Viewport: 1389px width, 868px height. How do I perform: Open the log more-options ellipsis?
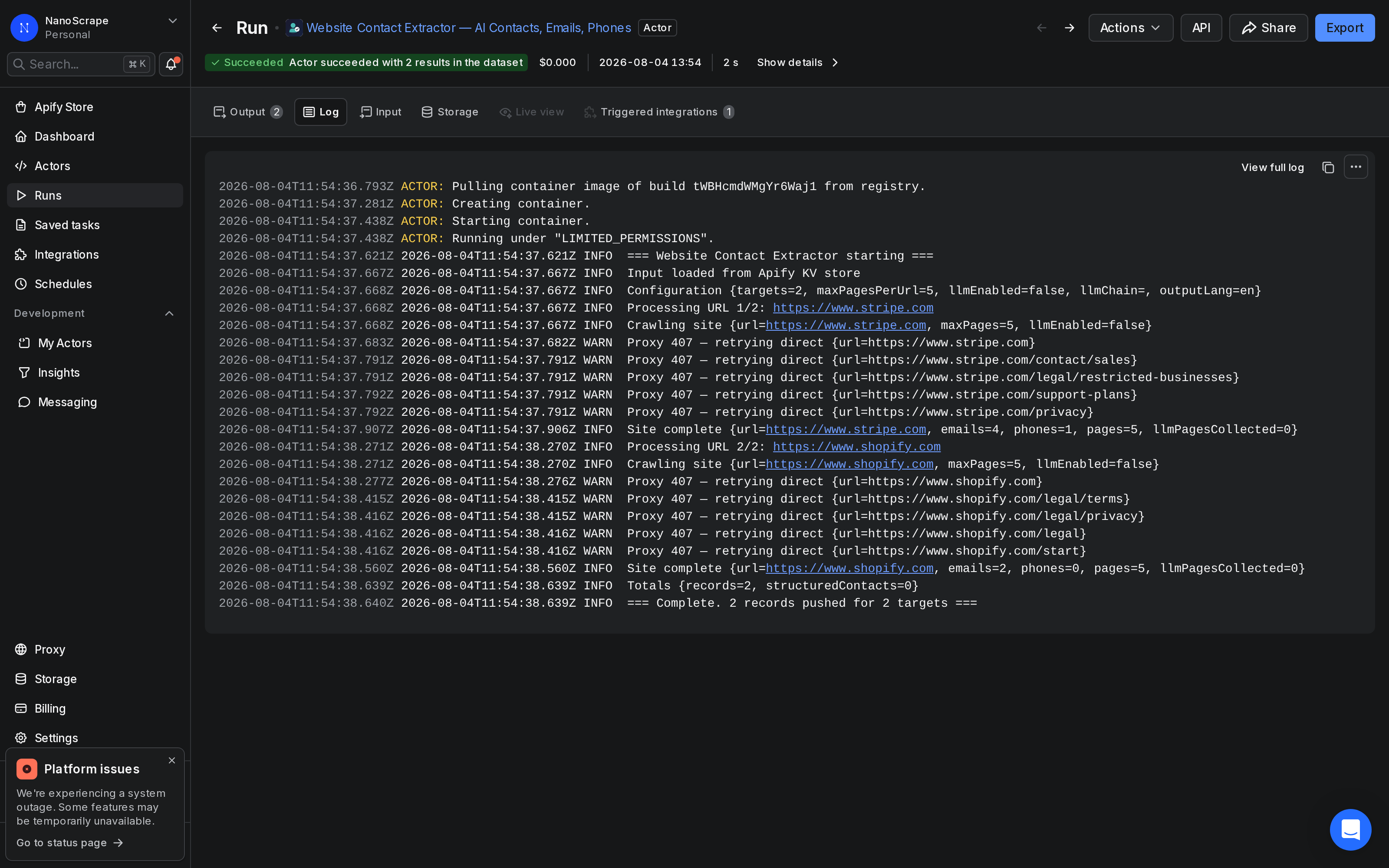1356,167
